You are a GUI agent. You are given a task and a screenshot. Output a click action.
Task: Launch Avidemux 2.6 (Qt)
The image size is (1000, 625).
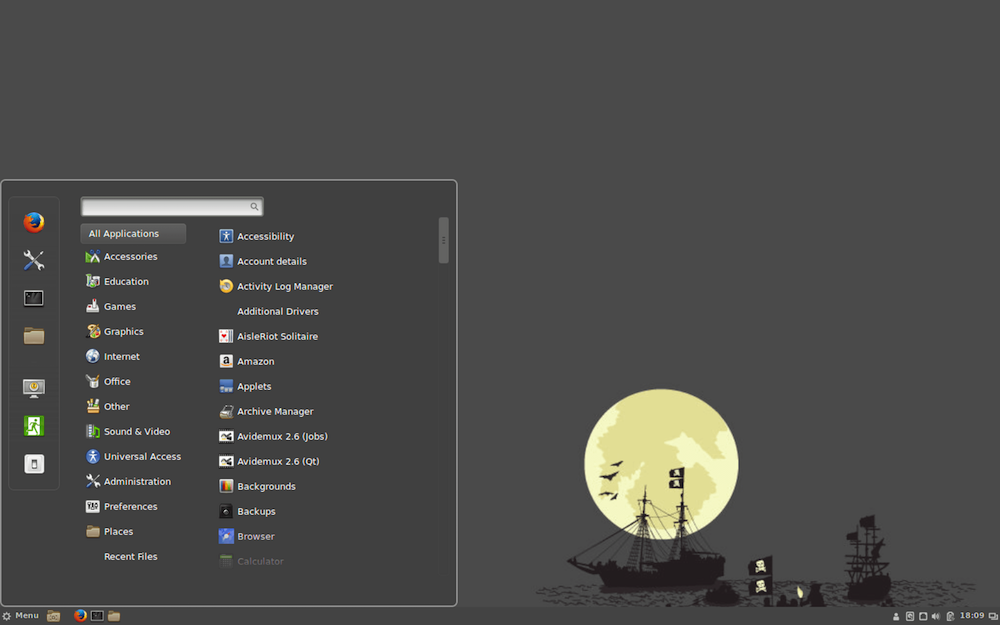pyautogui.click(x=268, y=461)
